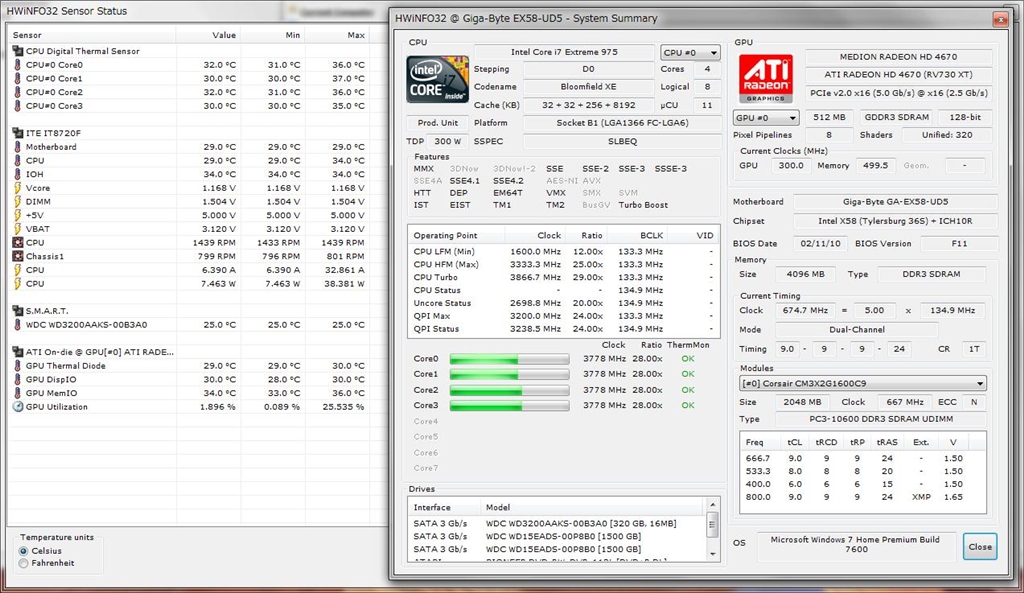Screen dimensions: 1024x593
Task: Click the thermometer icon beside CPU#0 Core0
Action: click(17, 65)
